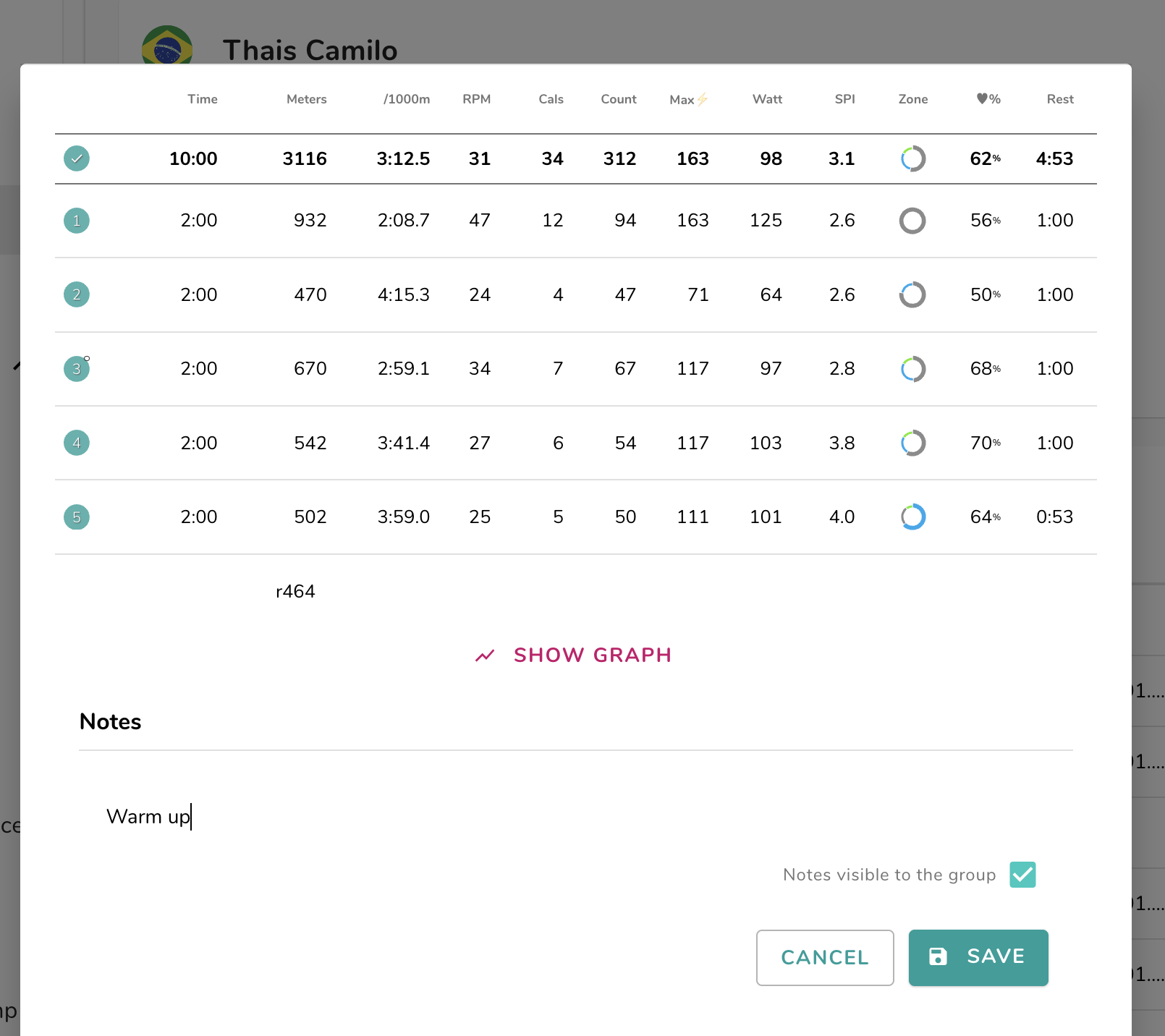The image size is (1165, 1036).
Task: Select interval 2 number badge
Action: [77, 294]
